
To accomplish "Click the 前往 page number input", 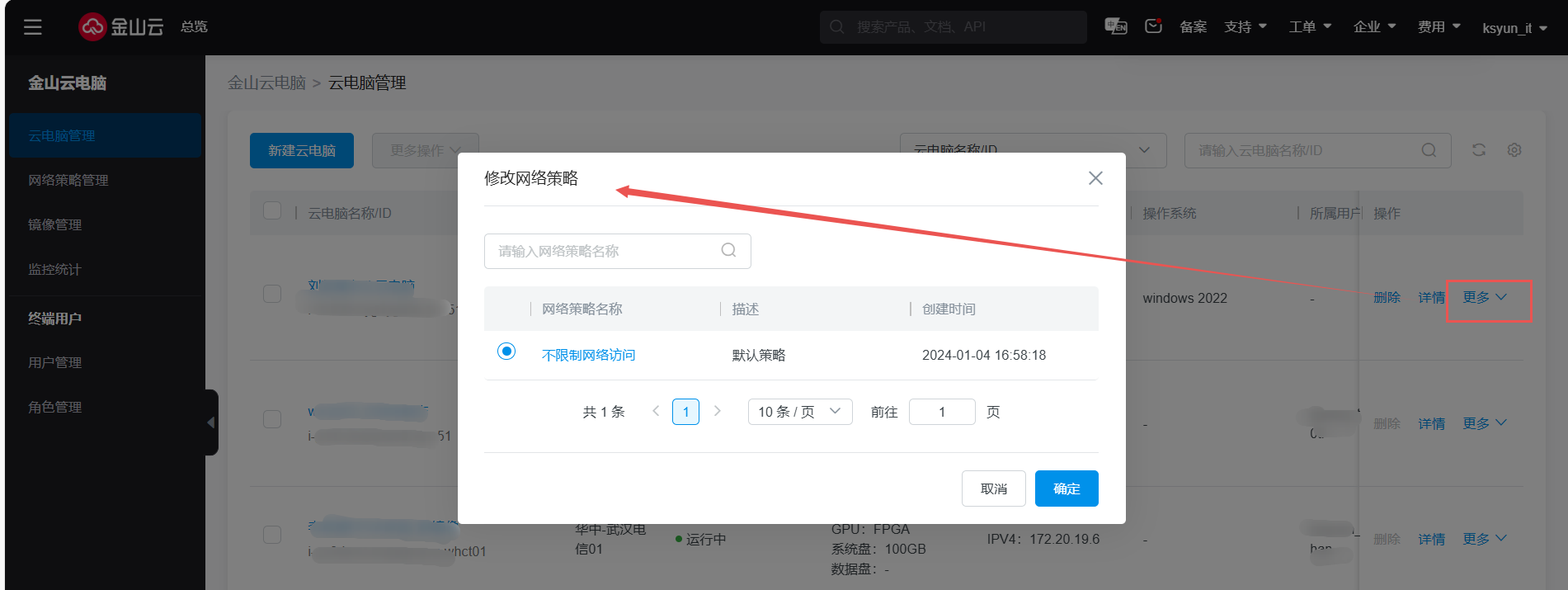I will pos(942,412).
